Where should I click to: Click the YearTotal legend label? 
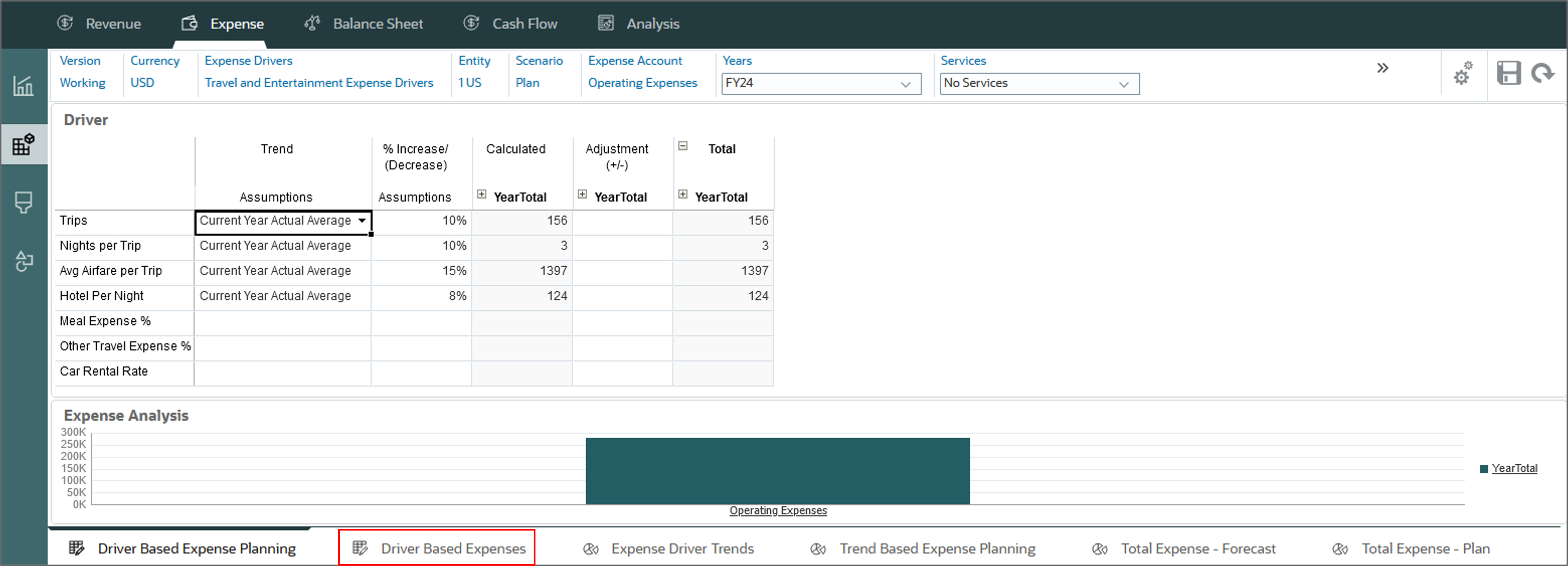pyautogui.click(x=1515, y=468)
